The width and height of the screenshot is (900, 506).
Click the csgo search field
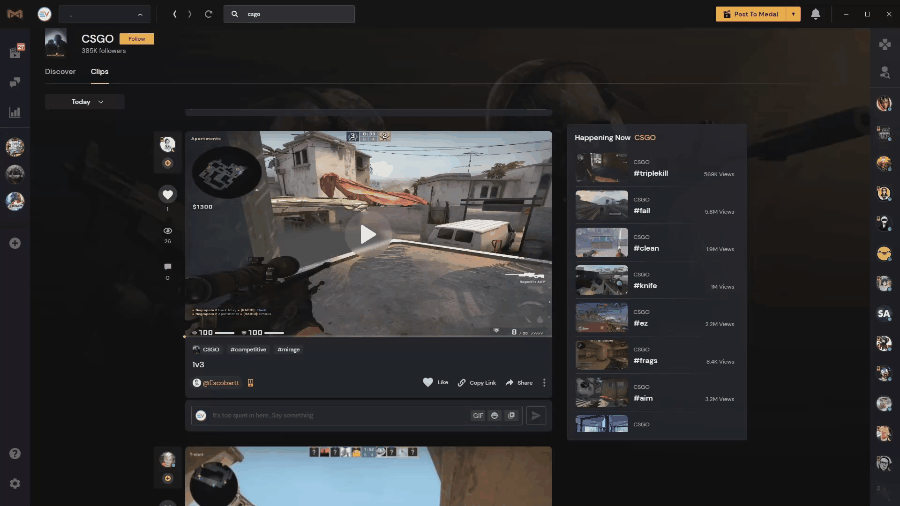(x=289, y=14)
